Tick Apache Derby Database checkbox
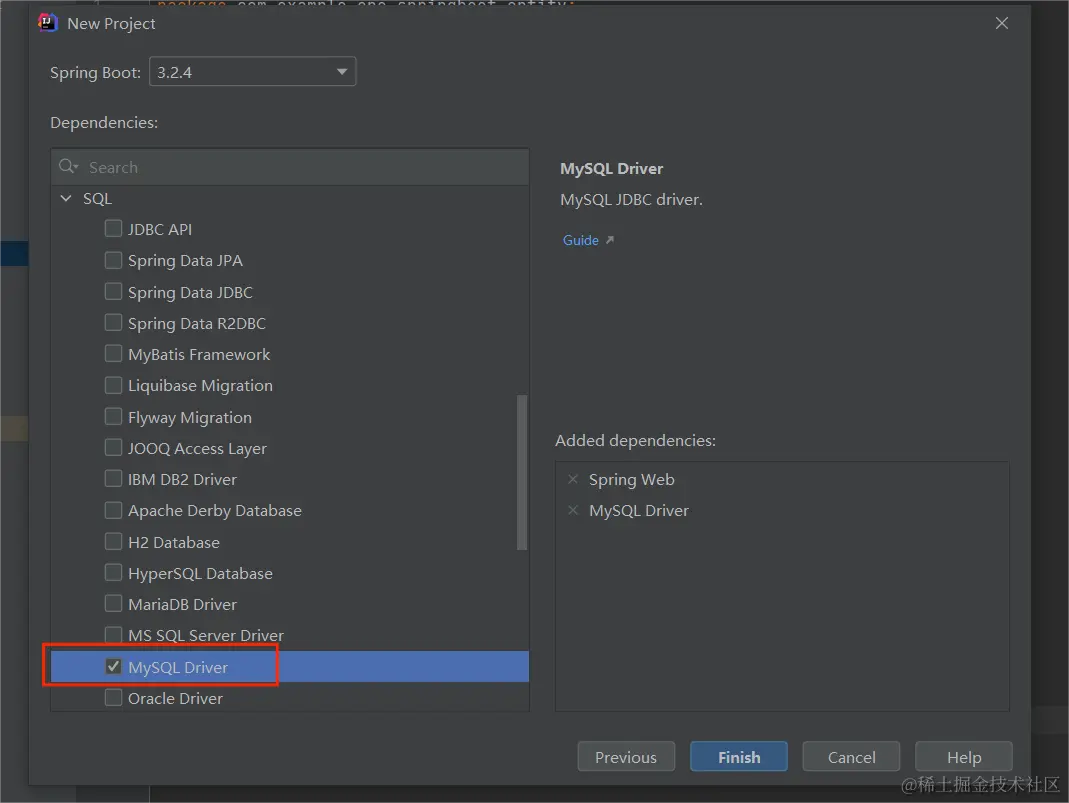1069x803 pixels. point(113,510)
